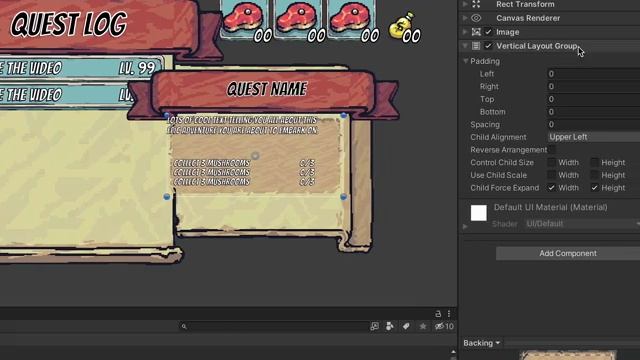Open the Shader UI/Default dropdown
Image resolution: width=640 pixels, height=360 pixels.
(x=582, y=224)
